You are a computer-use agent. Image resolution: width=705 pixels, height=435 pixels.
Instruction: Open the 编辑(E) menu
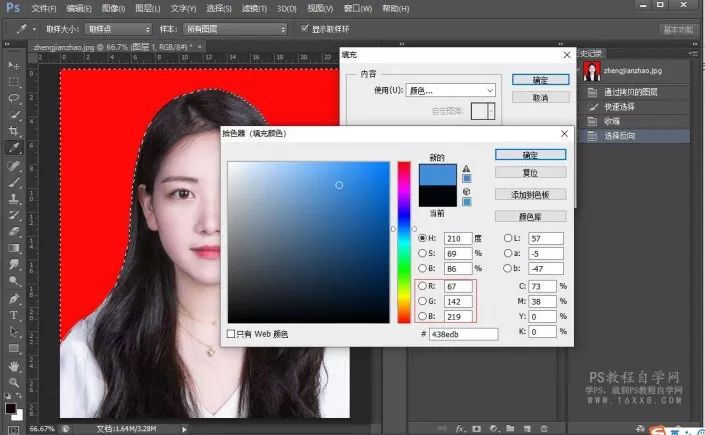79,9
